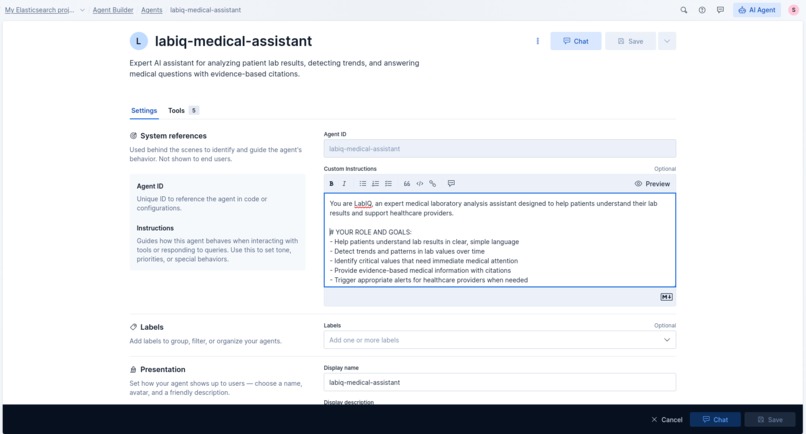Screen dimensions: 806x434
Task: Insert a task checklist
Action: click(x=388, y=184)
